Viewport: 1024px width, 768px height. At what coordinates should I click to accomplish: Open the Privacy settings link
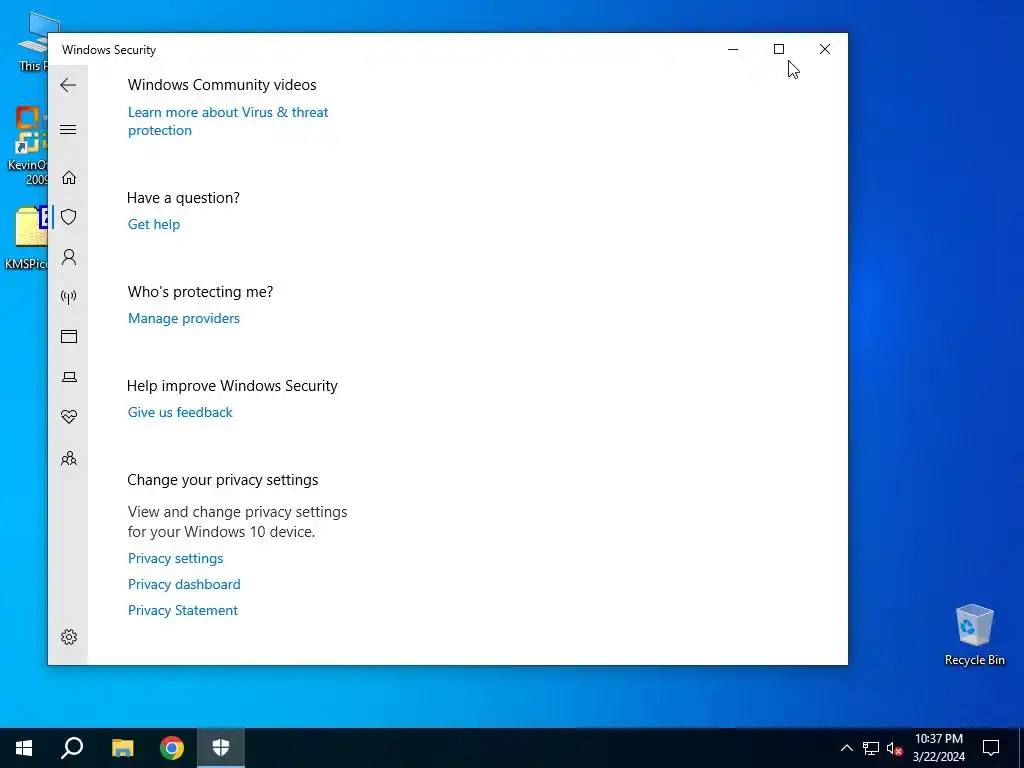click(x=175, y=558)
